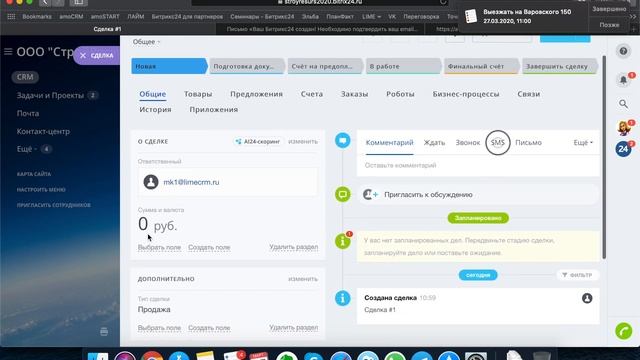The image size is (640, 360).
Task: Select the Звонок activity tab
Action: click(x=468, y=142)
